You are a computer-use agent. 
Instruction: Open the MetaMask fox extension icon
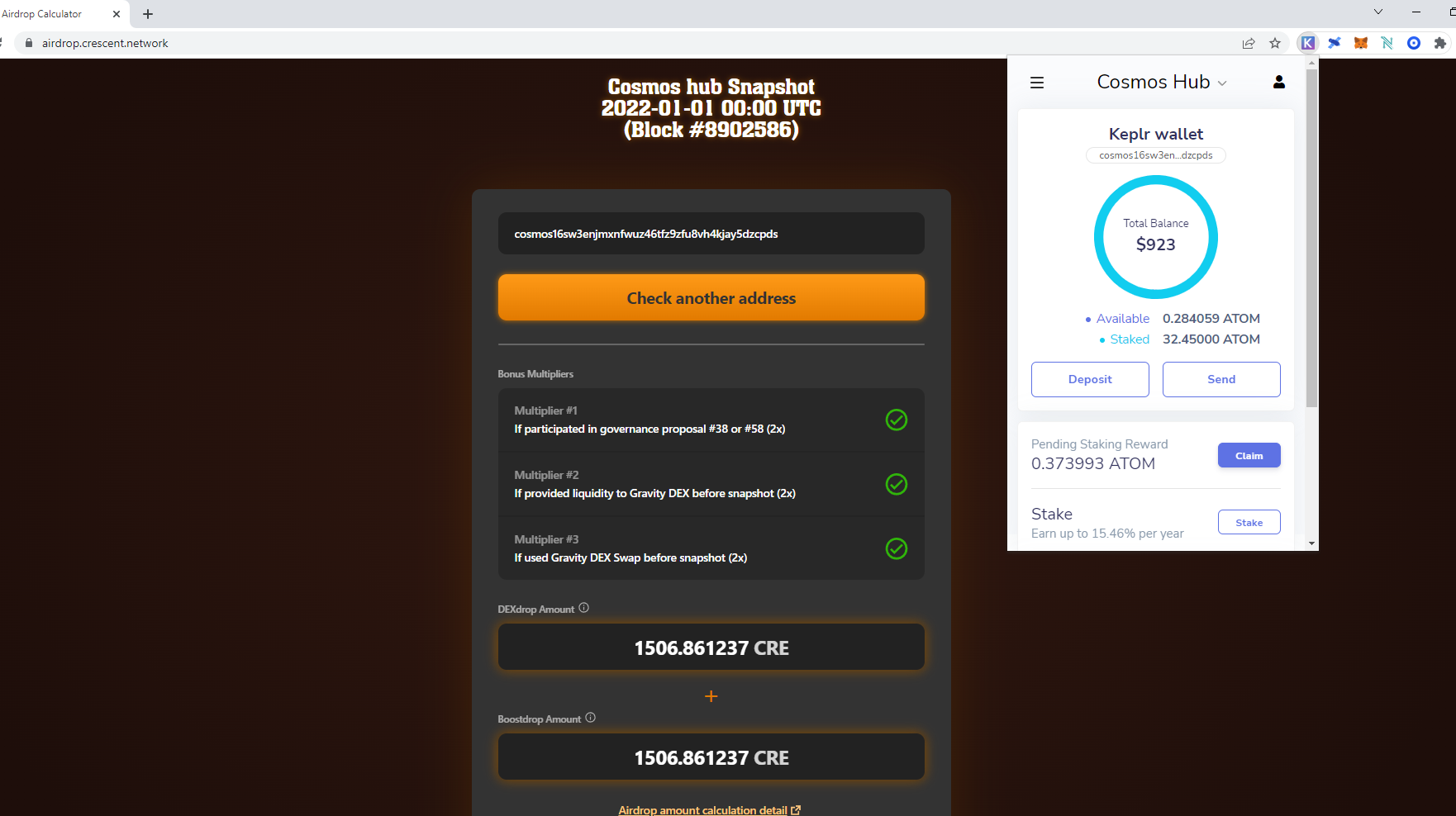pos(1360,43)
